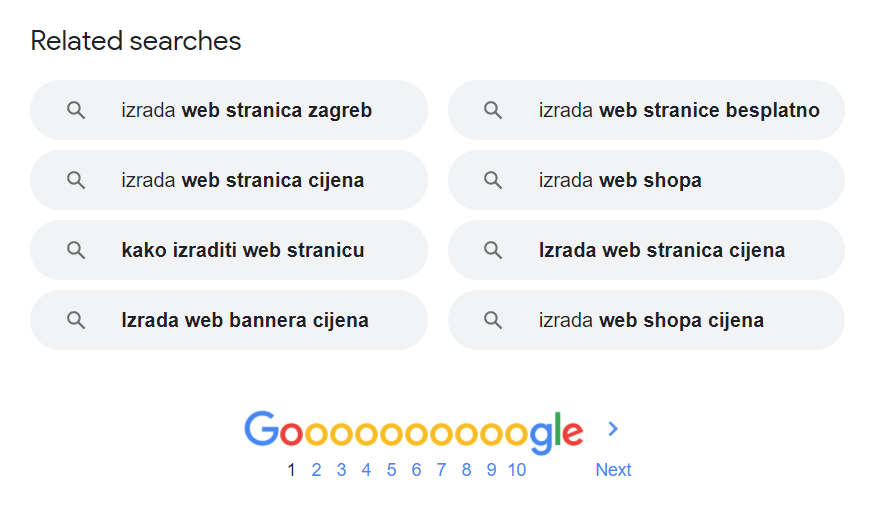
Task: Click search icon beside "izrada web shopa cijena"
Action: click(493, 320)
